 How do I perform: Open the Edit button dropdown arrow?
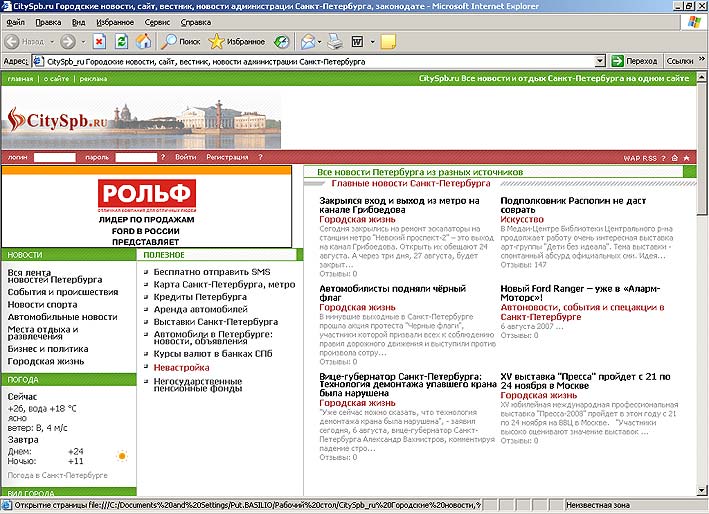pos(373,42)
